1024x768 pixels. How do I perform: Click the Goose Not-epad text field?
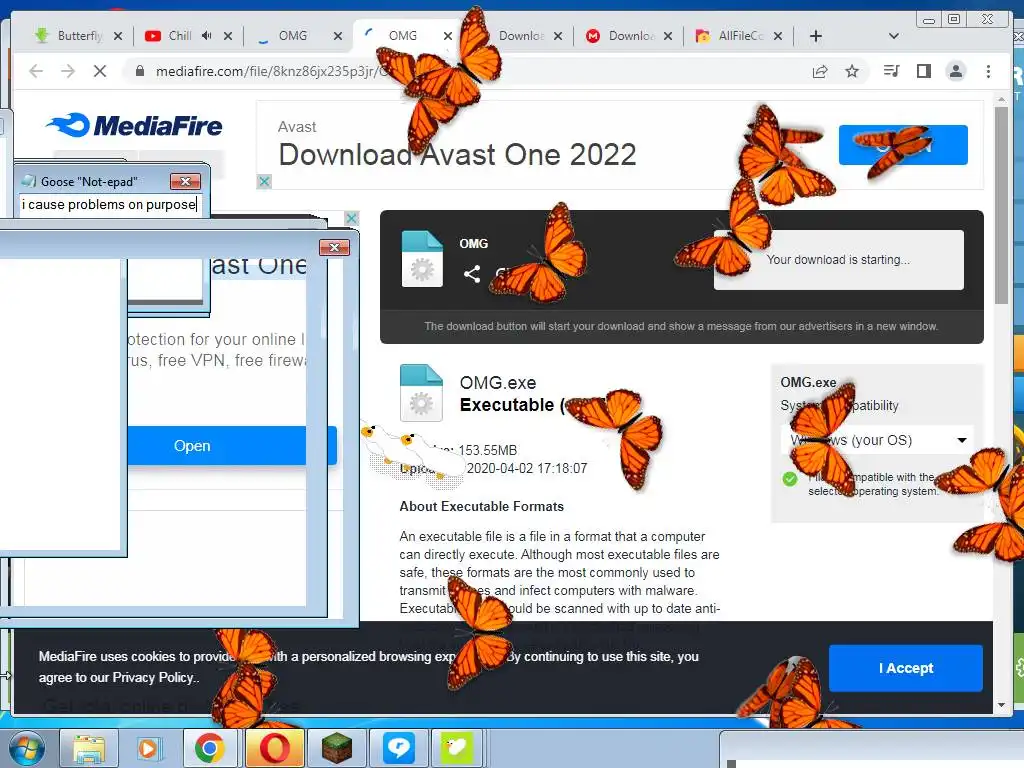point(110,204)
